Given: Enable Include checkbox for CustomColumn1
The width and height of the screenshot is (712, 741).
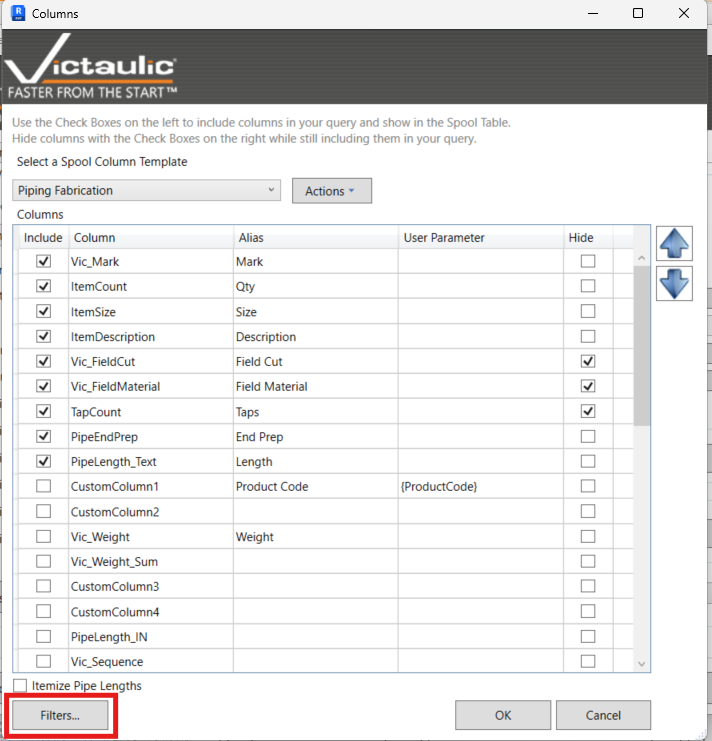Looking at the screenshot, I should click(x=43, y=487).
